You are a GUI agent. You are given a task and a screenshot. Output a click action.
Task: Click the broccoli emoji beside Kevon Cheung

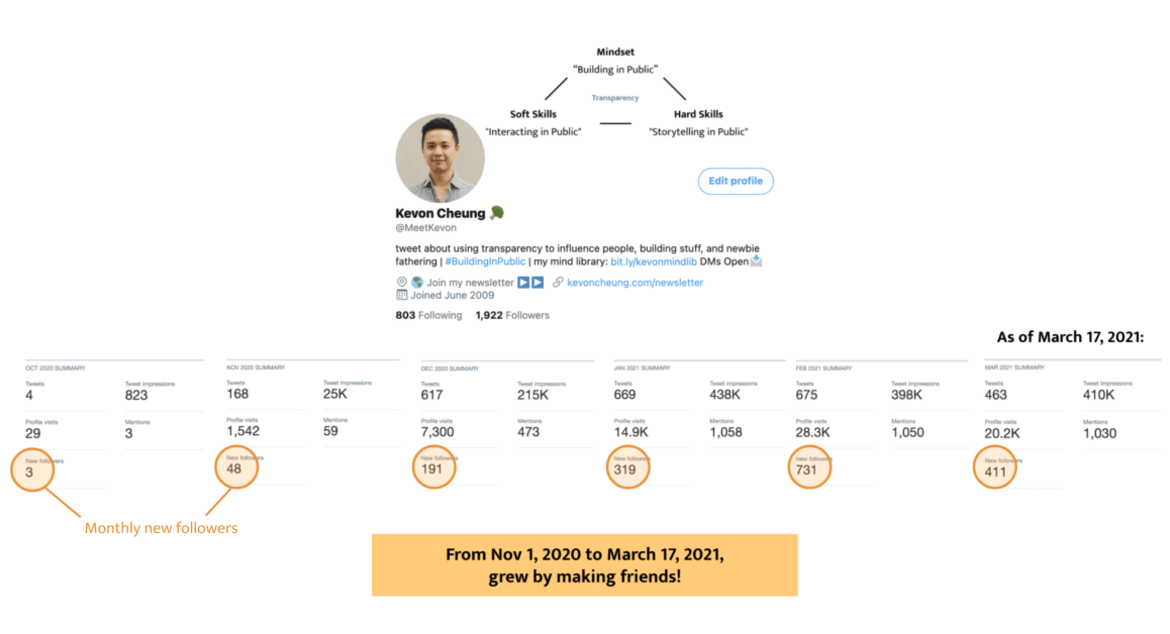(x=497, y=213)
